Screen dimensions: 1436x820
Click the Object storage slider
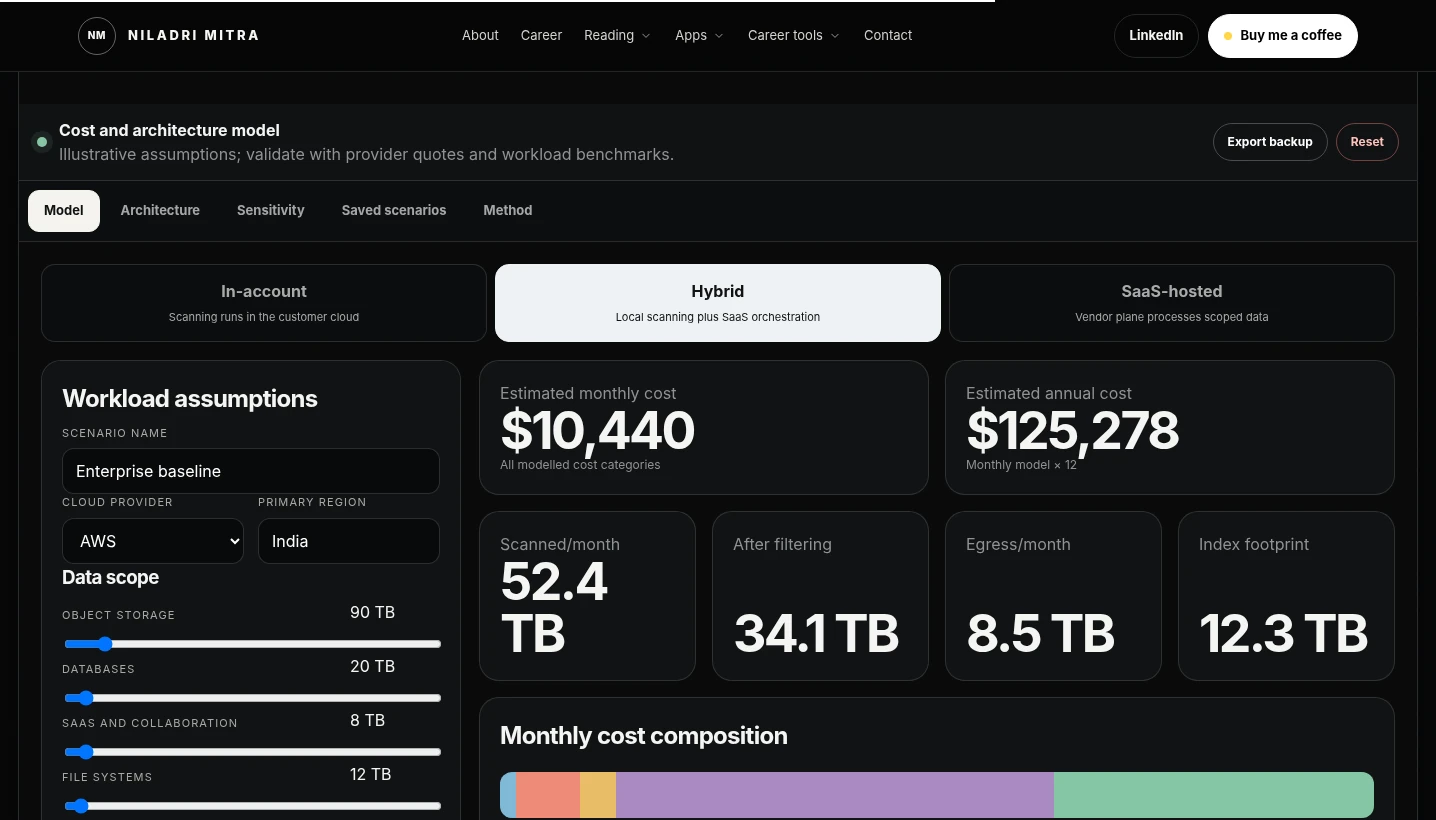pyautogui.click(x=253, y=644)
